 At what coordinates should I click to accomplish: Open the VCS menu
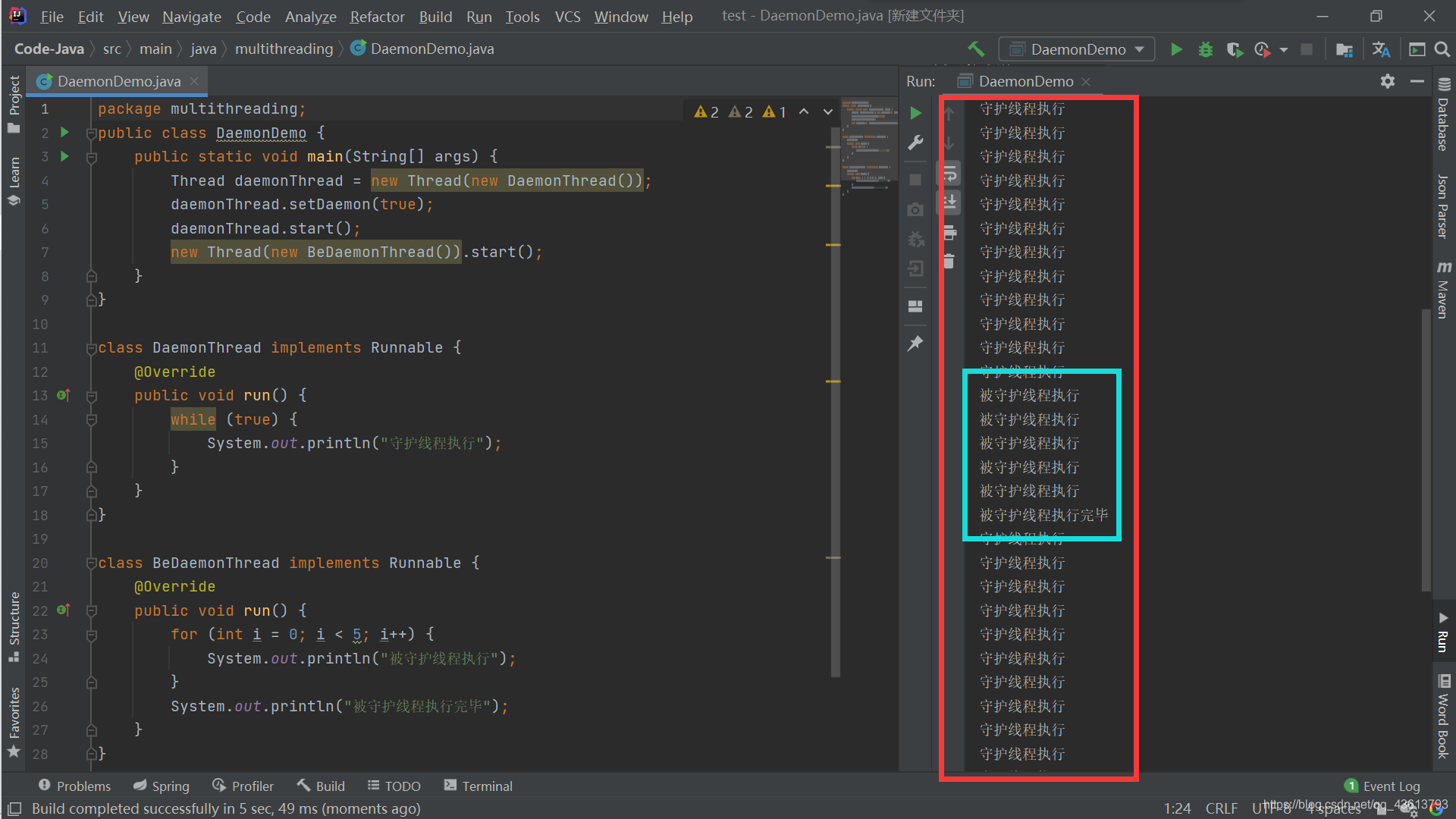pyautogui.click(x=567, y=16)
